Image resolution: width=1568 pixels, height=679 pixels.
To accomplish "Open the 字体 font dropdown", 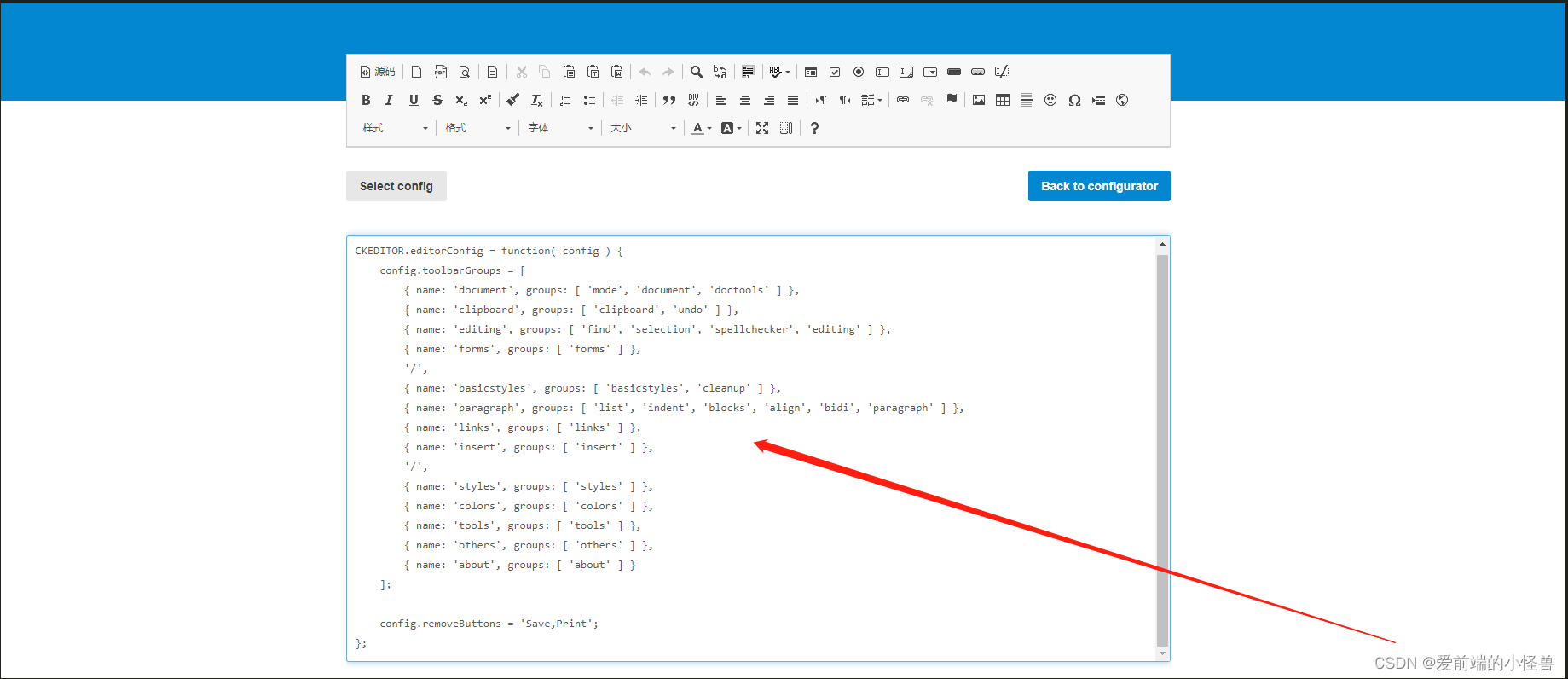I will (560, 128).
